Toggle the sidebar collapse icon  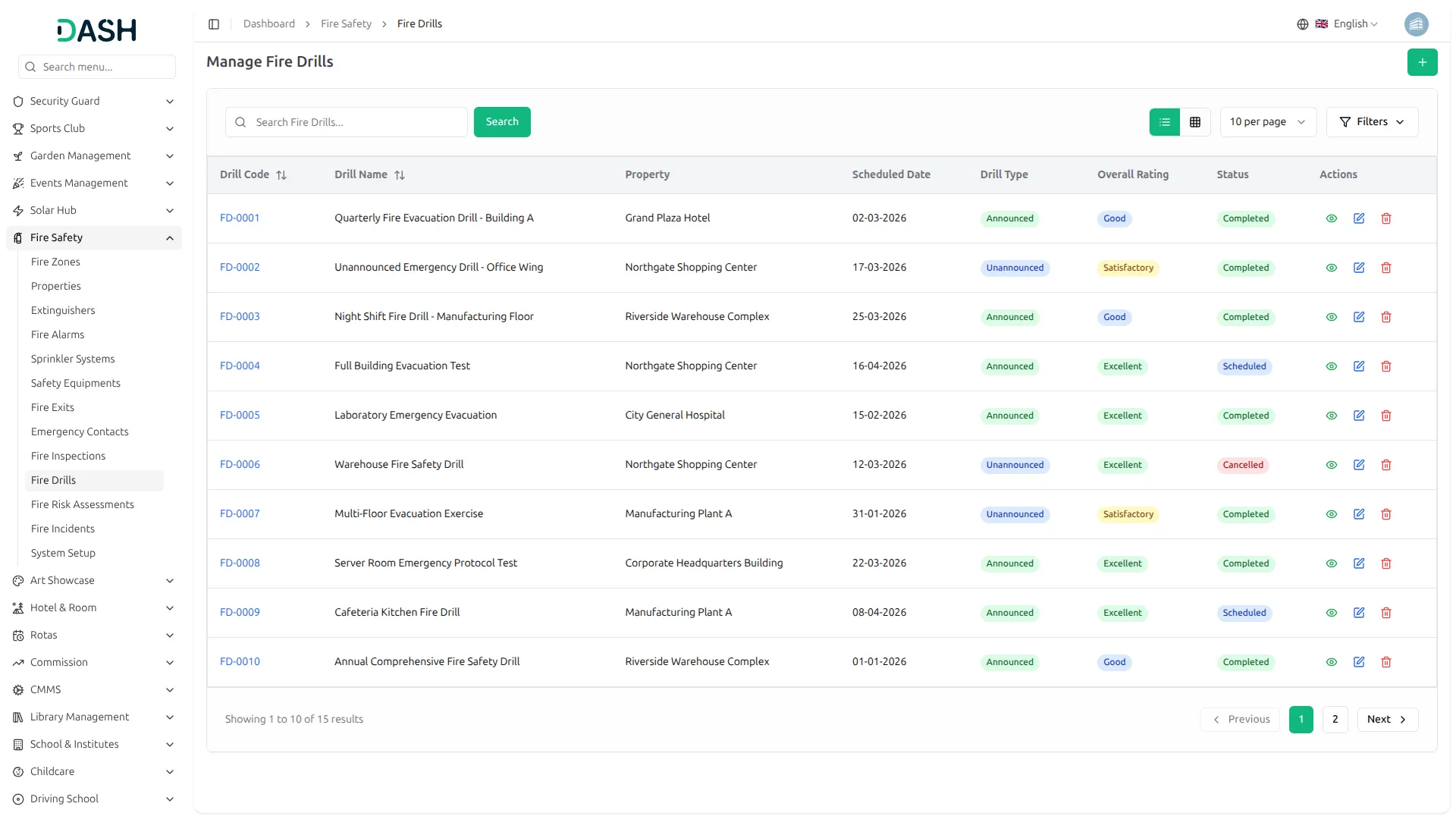pyautogui.click(x=214, y=24)
